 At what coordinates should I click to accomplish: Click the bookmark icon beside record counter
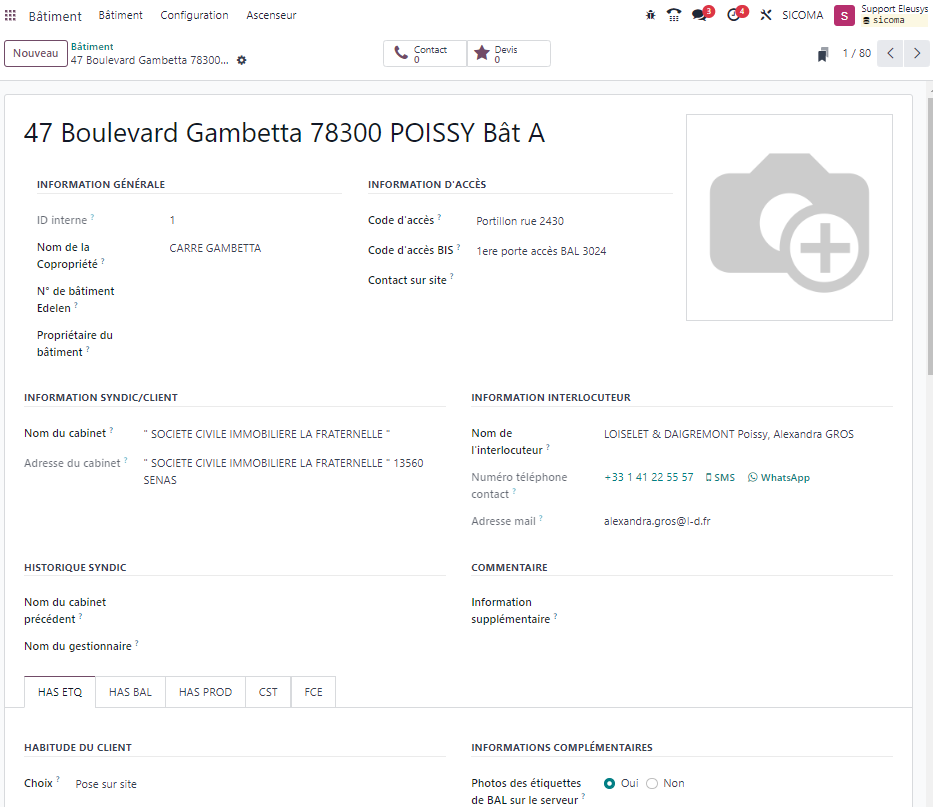pyautogui.click(x=822, y=54)
